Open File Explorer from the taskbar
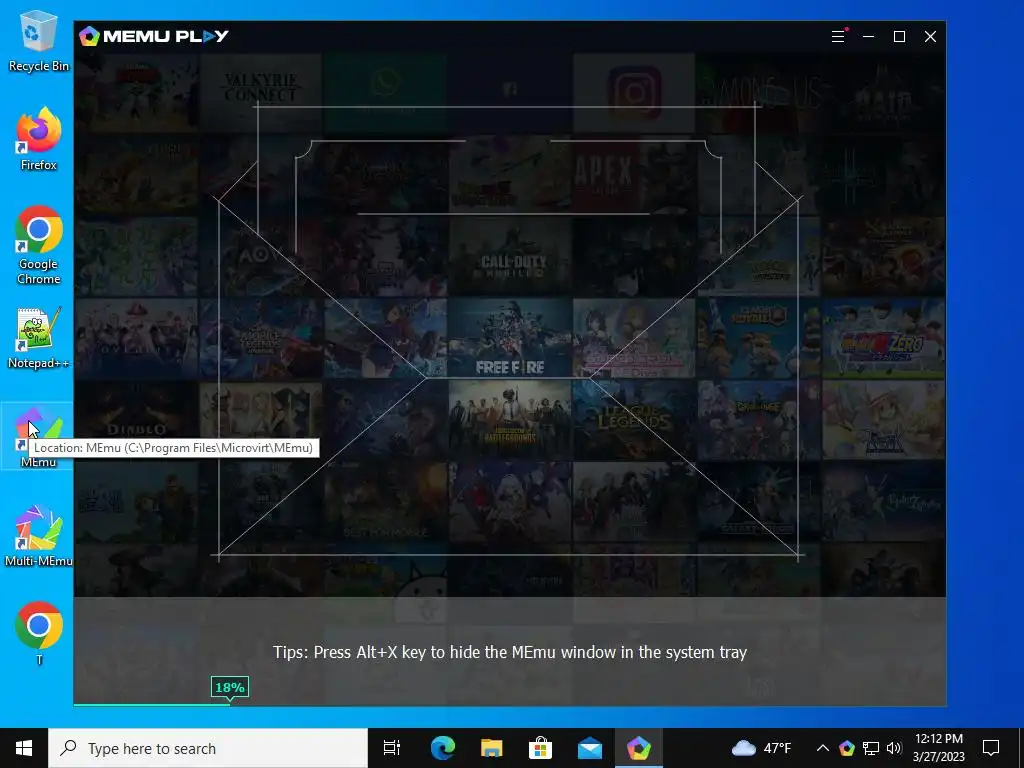Viewport: 1024px width, 768px height. [491, 748]
